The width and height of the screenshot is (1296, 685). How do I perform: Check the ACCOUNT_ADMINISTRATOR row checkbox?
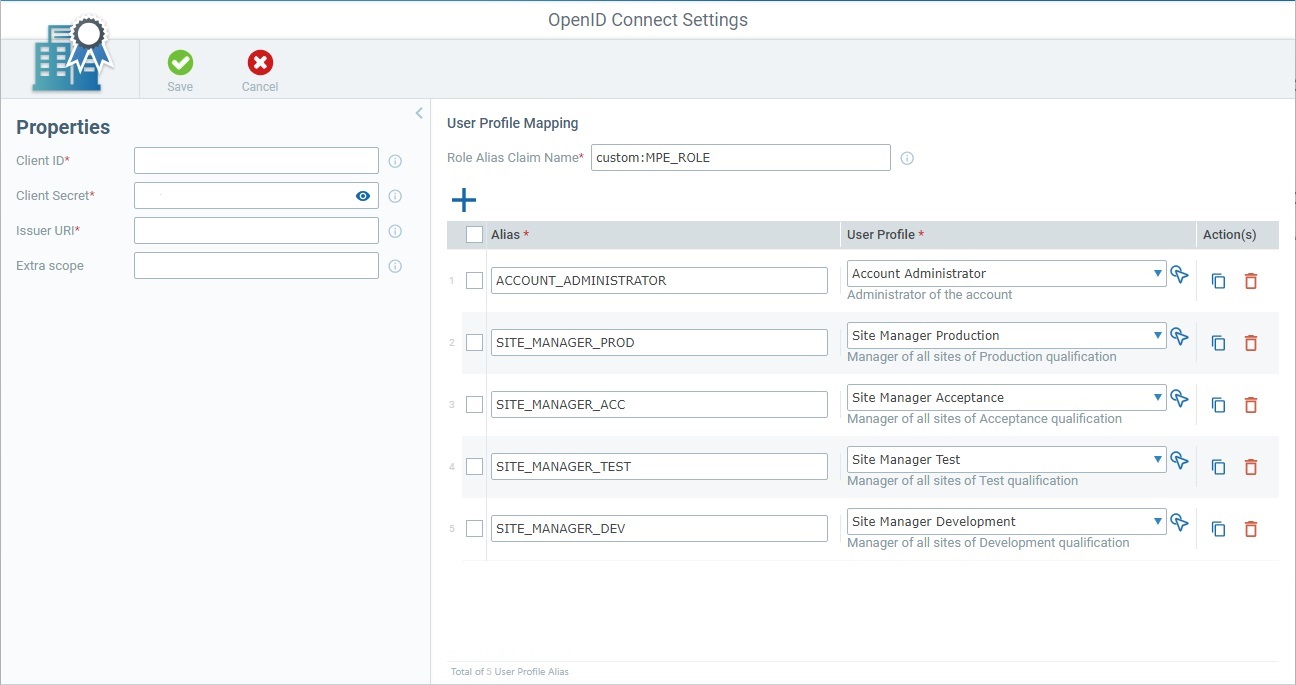click(x=475, y=281)
